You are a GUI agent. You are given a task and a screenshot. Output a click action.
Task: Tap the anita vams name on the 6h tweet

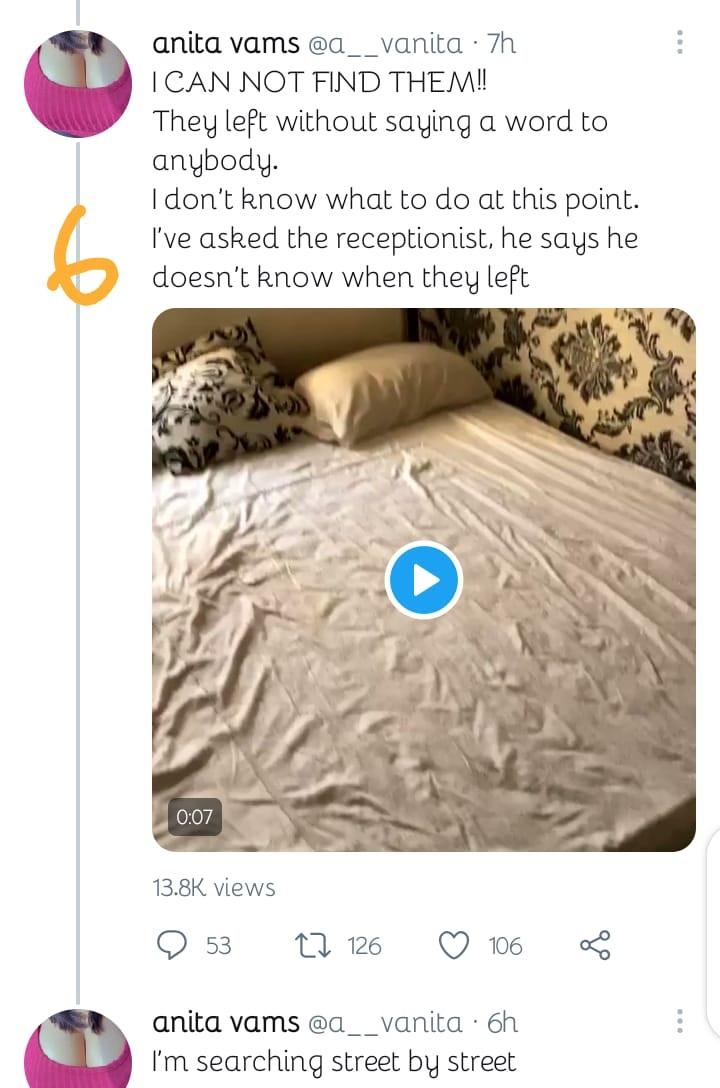225,1022
